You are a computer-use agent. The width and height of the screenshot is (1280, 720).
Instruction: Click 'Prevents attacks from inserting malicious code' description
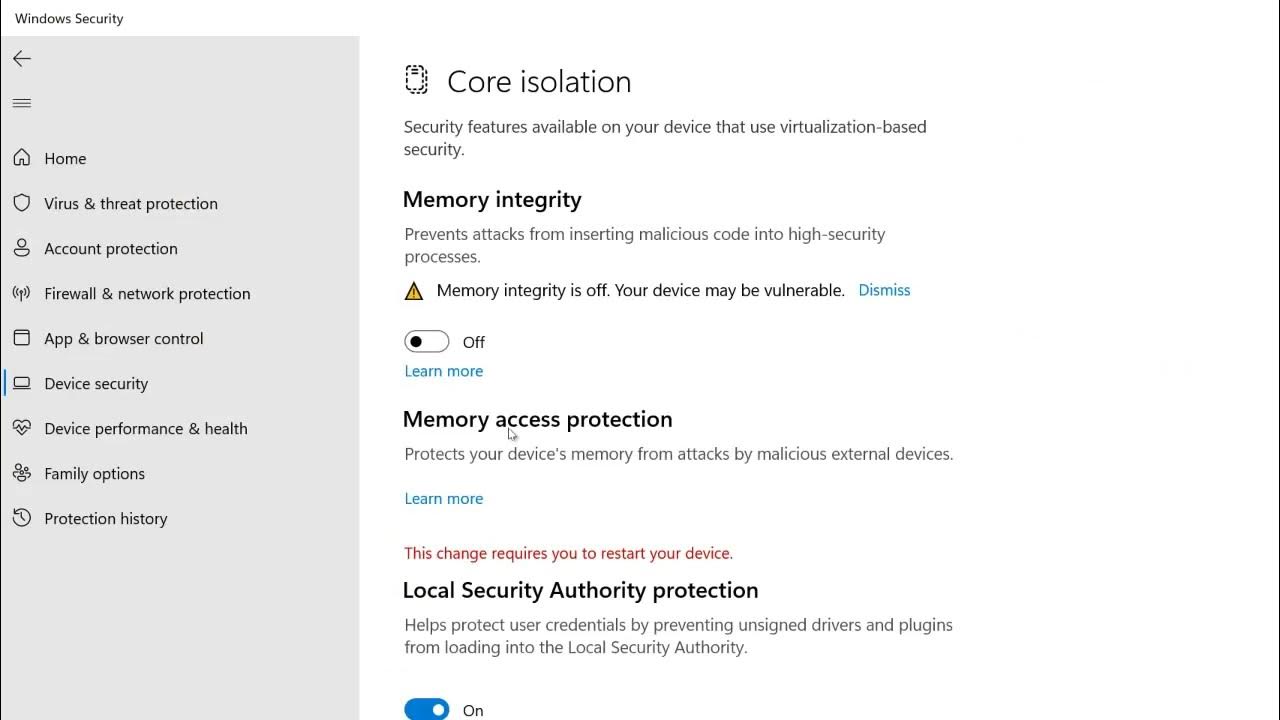click(x=645, y=245)
